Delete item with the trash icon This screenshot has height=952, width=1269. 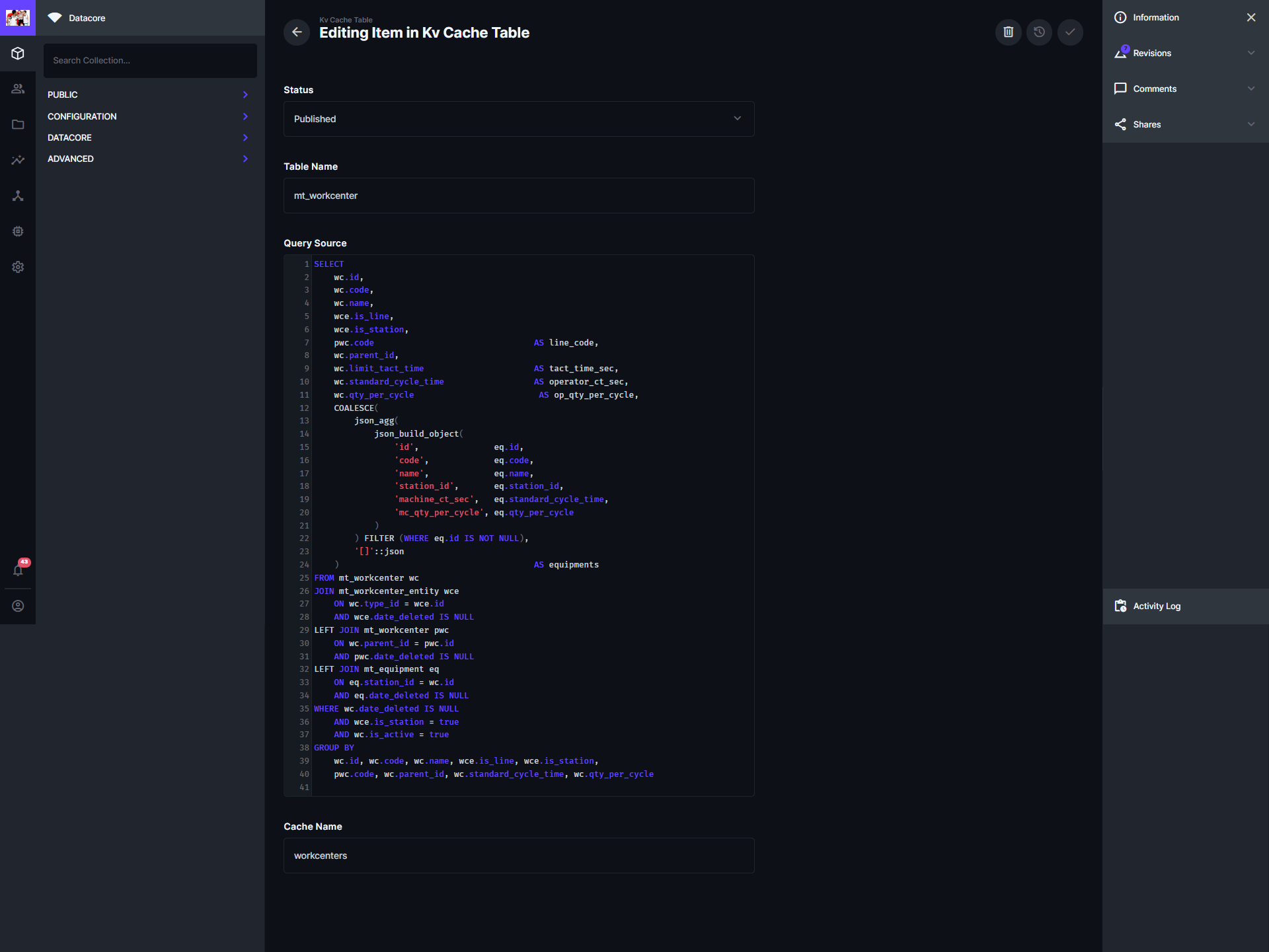tap(1008, 32)
